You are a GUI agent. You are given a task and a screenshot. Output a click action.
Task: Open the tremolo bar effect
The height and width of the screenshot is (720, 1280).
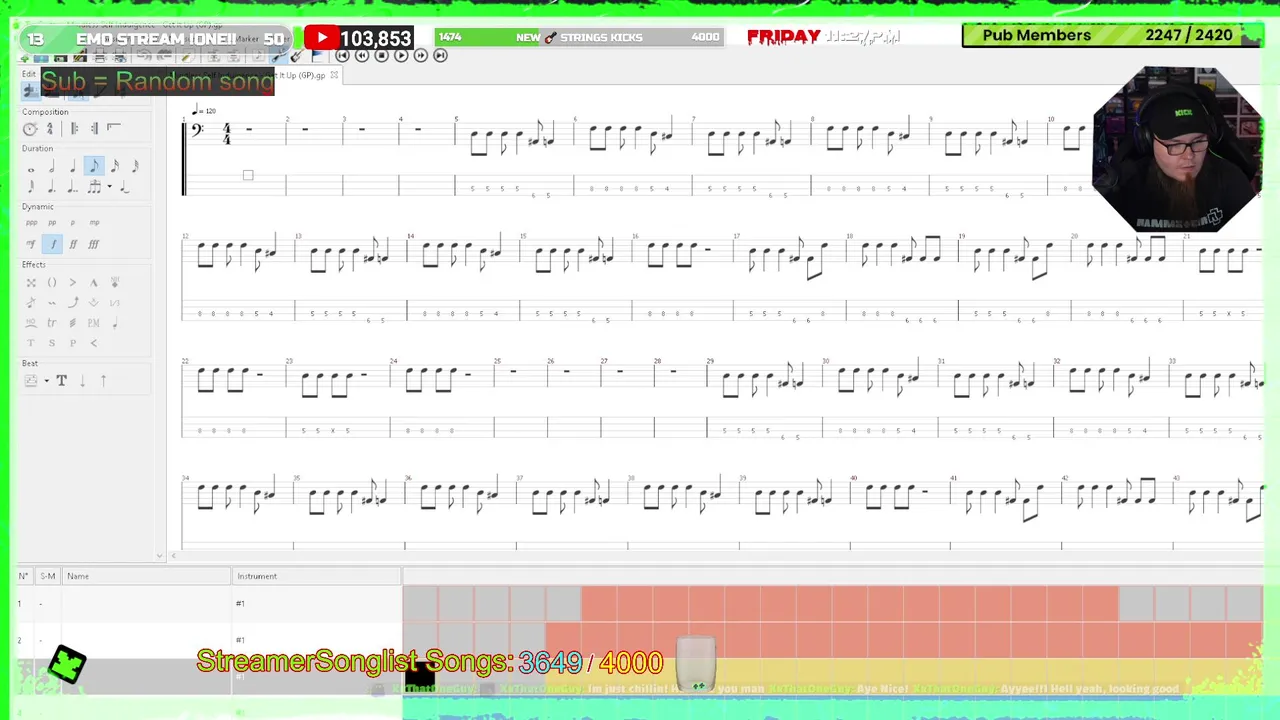[x=94, y=303]
